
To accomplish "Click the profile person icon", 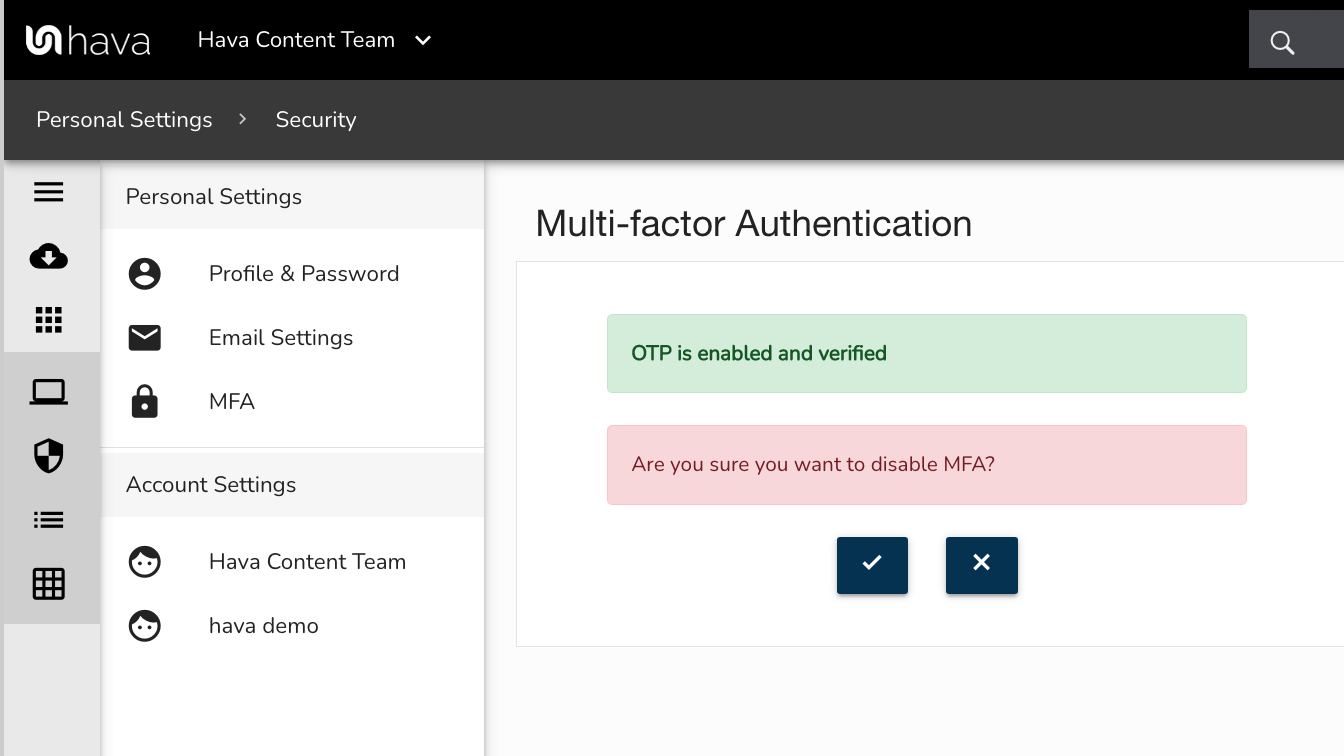I will pos(145,274).
